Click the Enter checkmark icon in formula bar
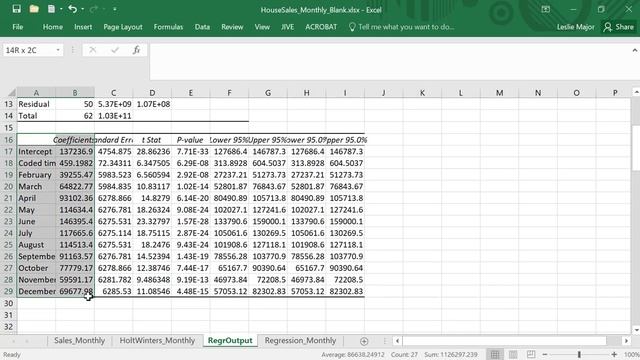Viewport: 640px width, 360px height. click(x=115, y=50)
